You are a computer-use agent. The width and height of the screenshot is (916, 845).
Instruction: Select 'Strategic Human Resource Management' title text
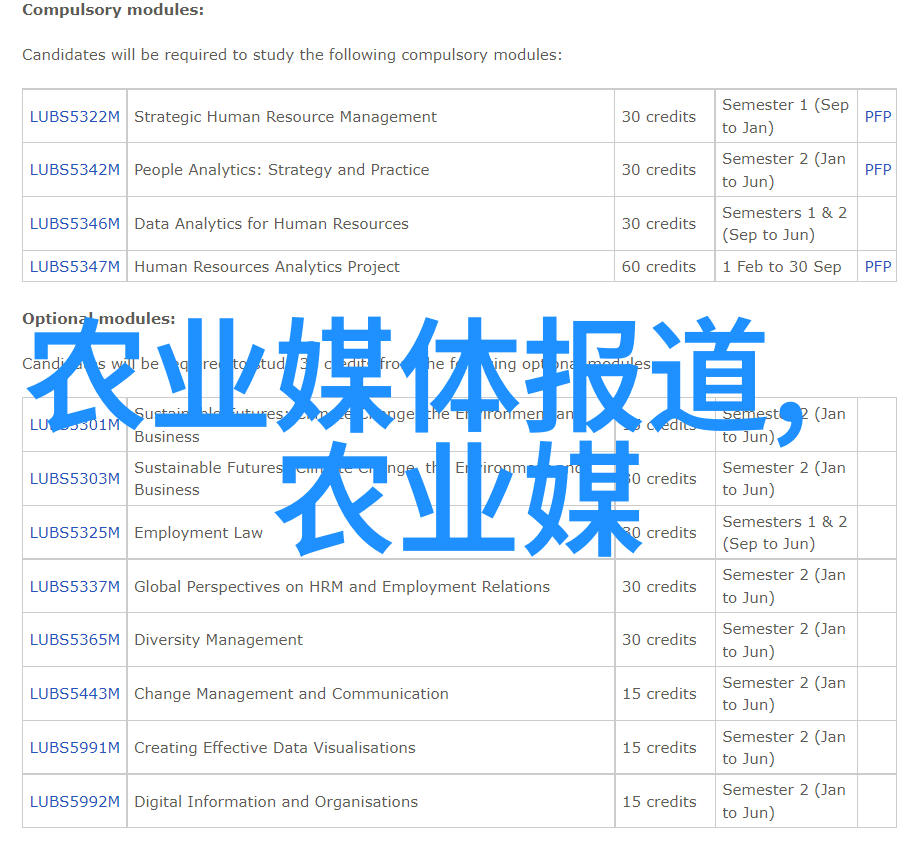coord(285,117)
